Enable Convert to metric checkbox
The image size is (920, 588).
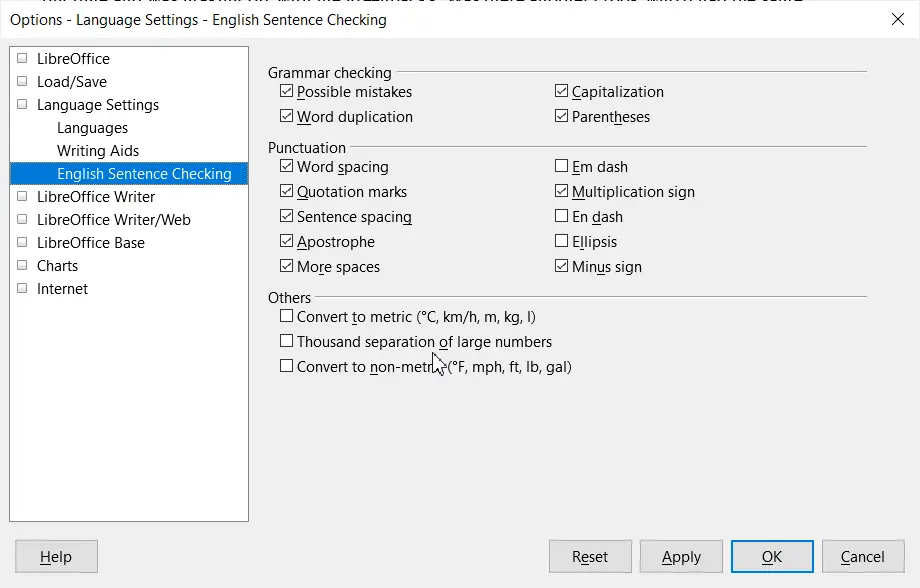click(288, 317)
